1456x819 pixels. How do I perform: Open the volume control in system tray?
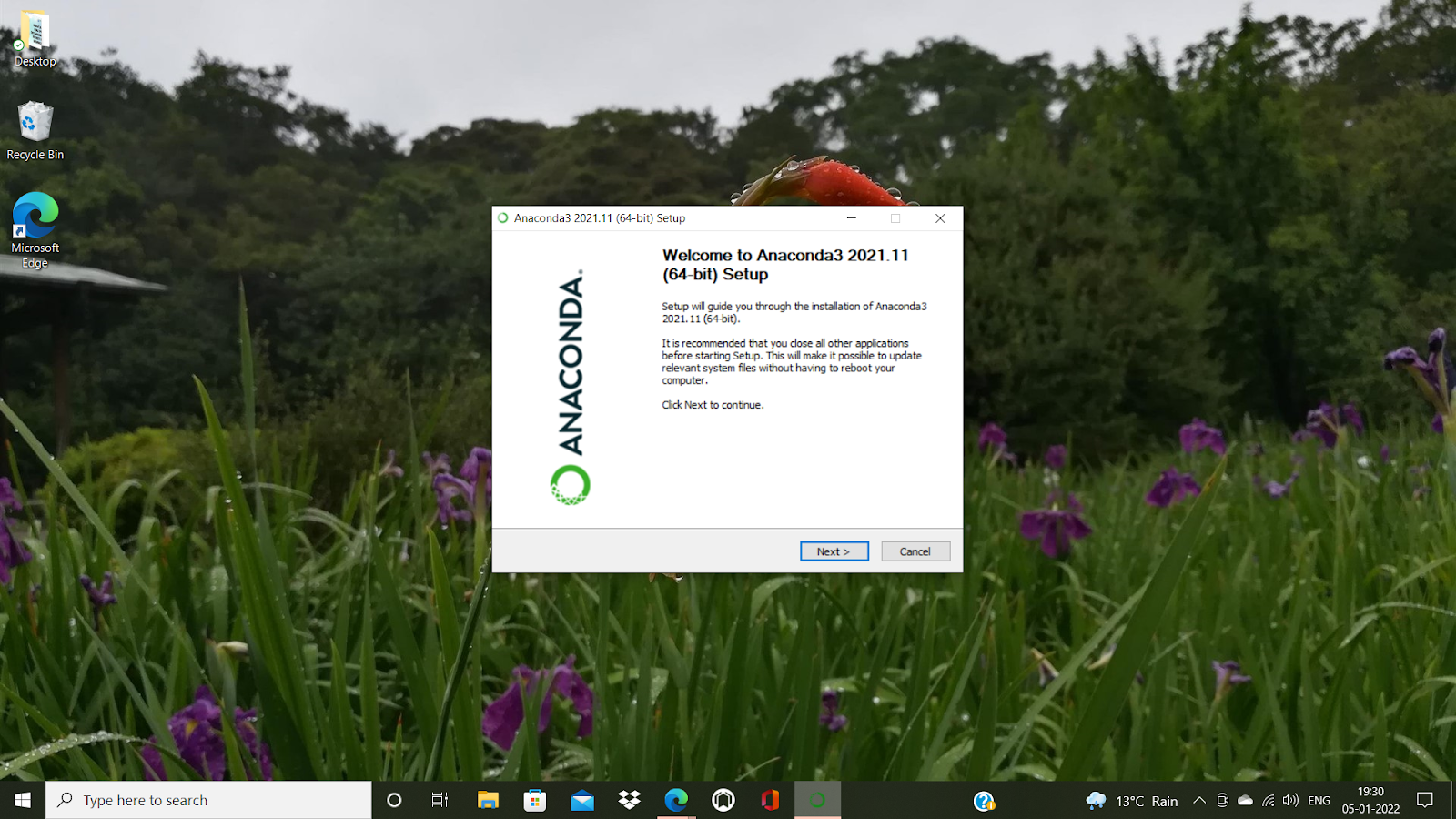coord(1290,801)
